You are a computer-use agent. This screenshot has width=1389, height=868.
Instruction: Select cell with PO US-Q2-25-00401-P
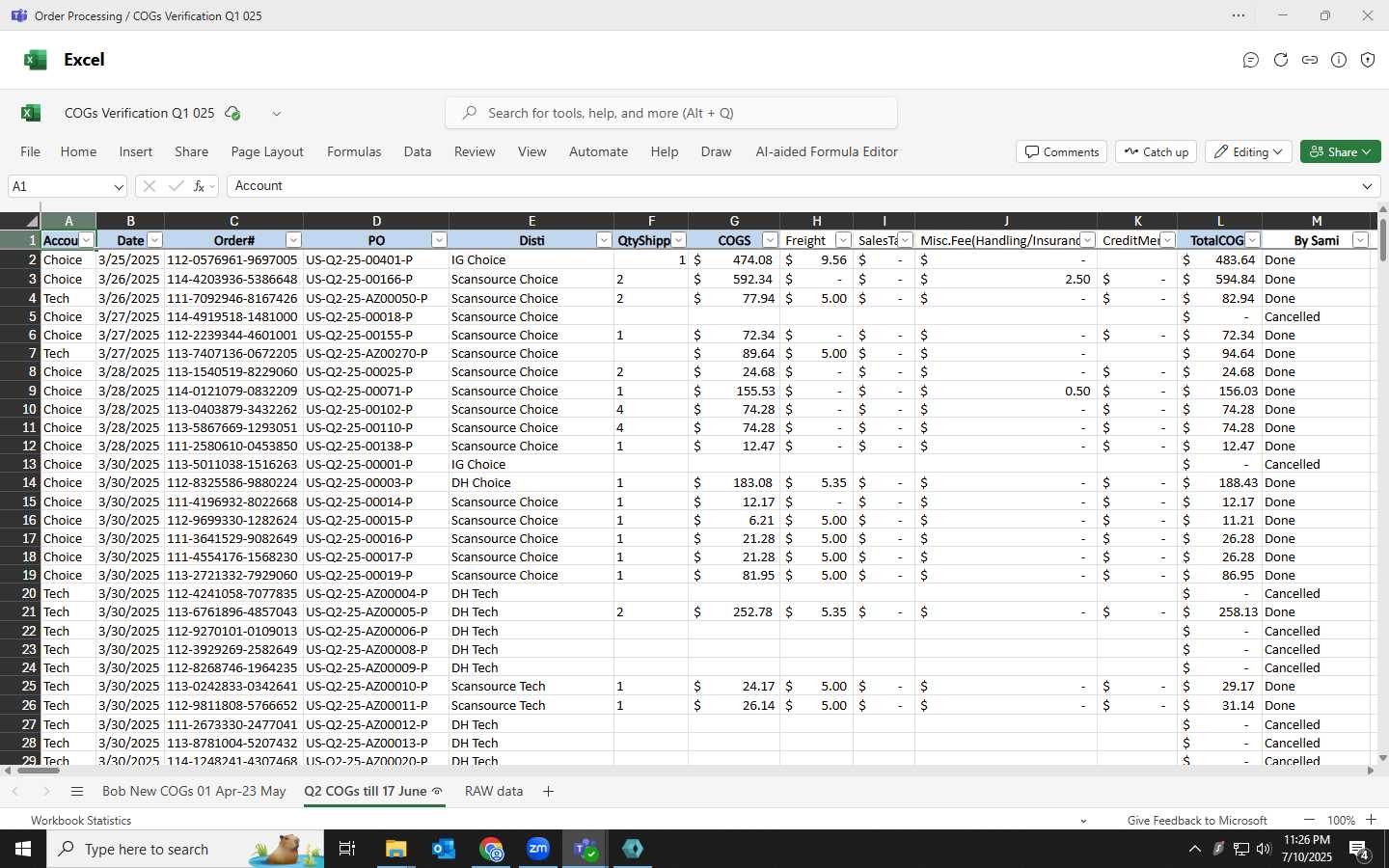tap(376, 260)
